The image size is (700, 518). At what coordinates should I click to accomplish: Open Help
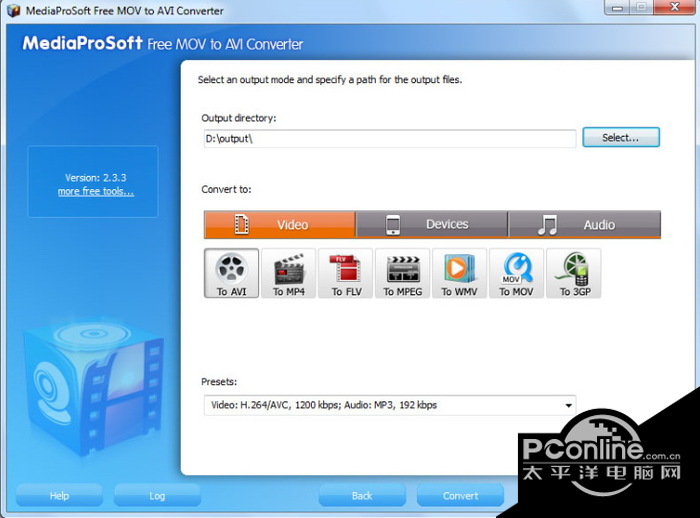(59, 496)
